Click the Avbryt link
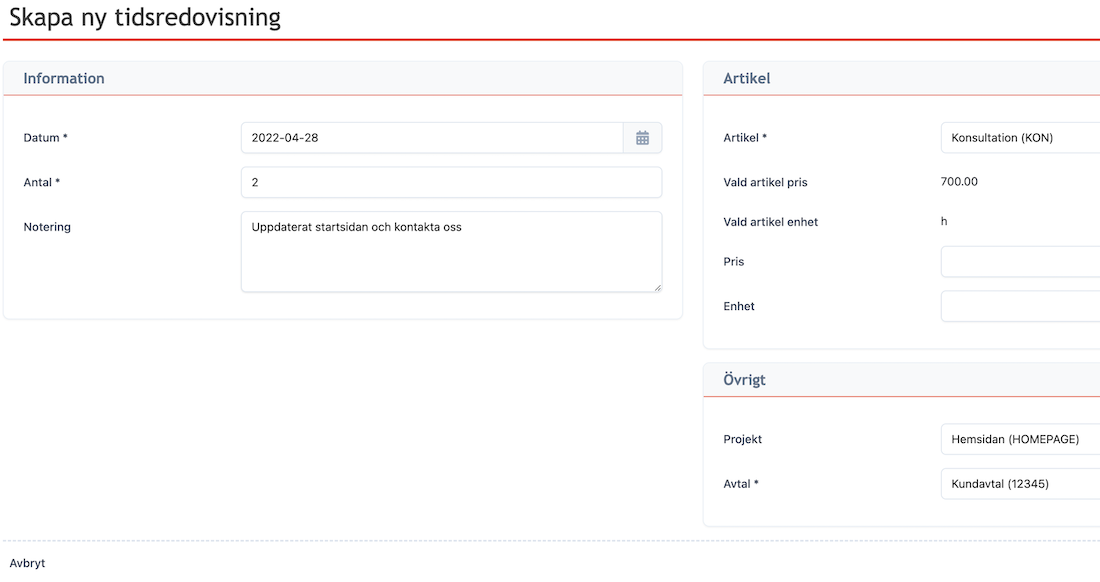This screenshot has height=582, width=1100. click(x=27, y=563)
